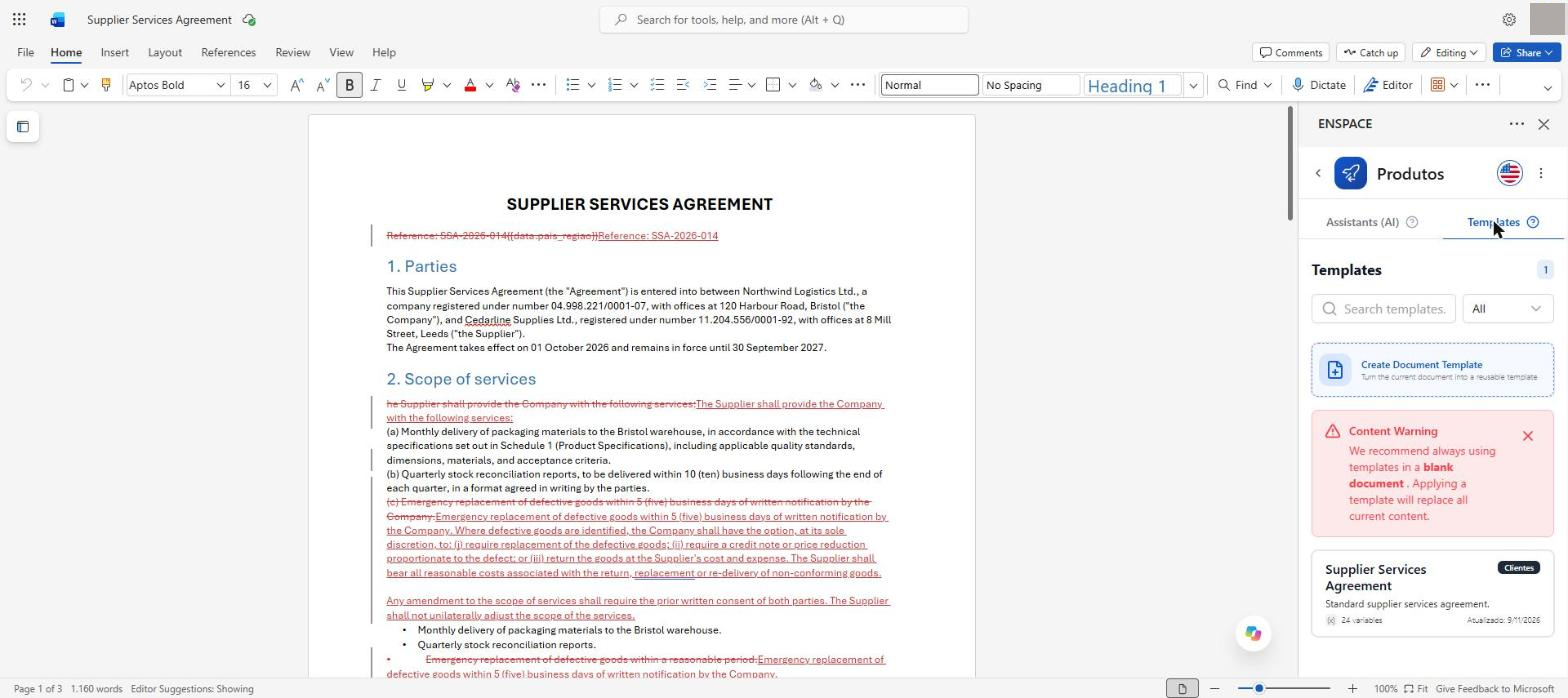Click the Search templates field
The width and height of the screenshot is (1568, 698).
click(x=1383, y=309)
